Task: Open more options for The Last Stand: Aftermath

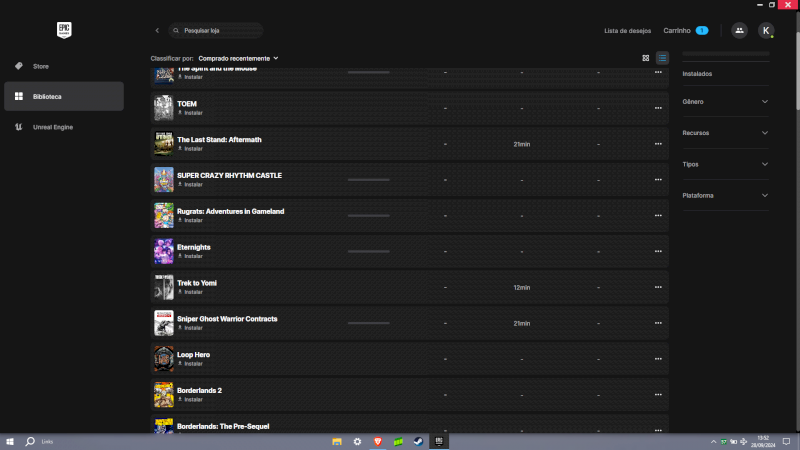Action: tap(658, 144)
